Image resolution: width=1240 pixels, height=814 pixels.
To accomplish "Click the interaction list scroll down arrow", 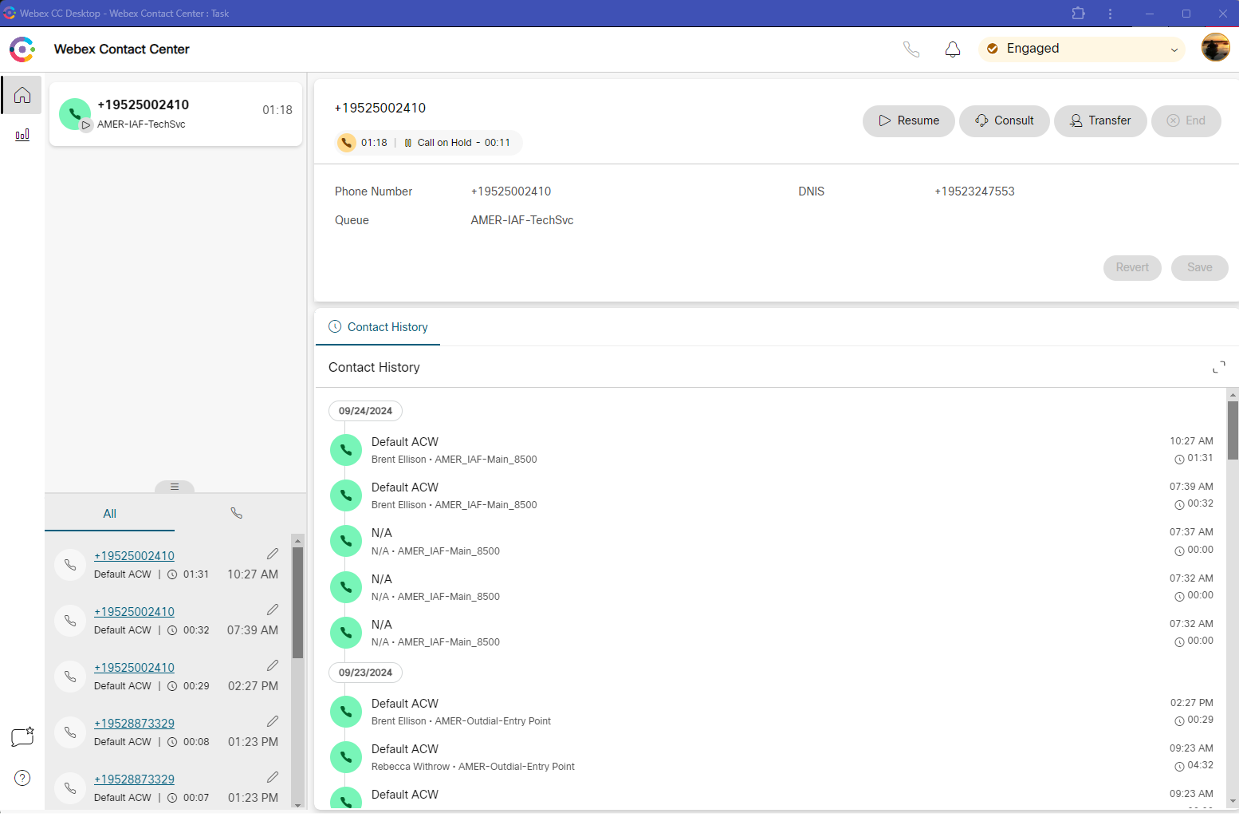I will pos(297,803).
